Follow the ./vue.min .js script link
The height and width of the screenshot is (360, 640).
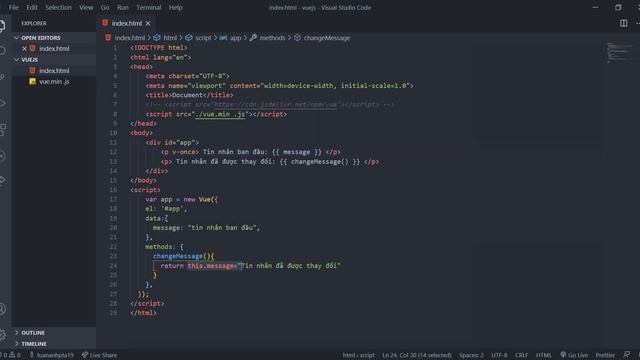pyautogui.click(x=220, y=114)
